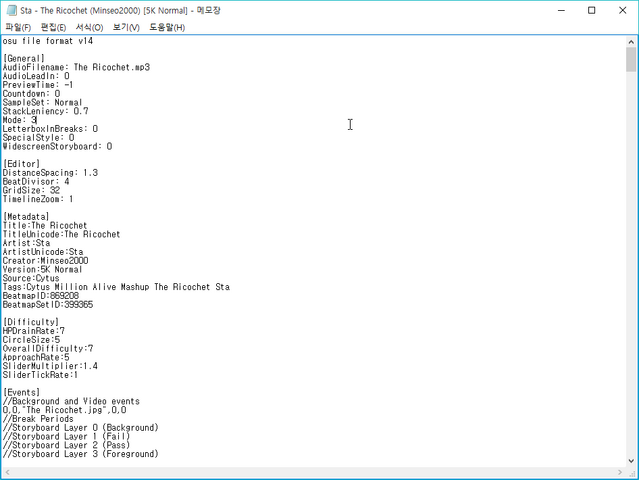Click the '//Break Periods' line
Image resolution: width=639 pixels, height=480 pixels.
click(x=38, y=419)
